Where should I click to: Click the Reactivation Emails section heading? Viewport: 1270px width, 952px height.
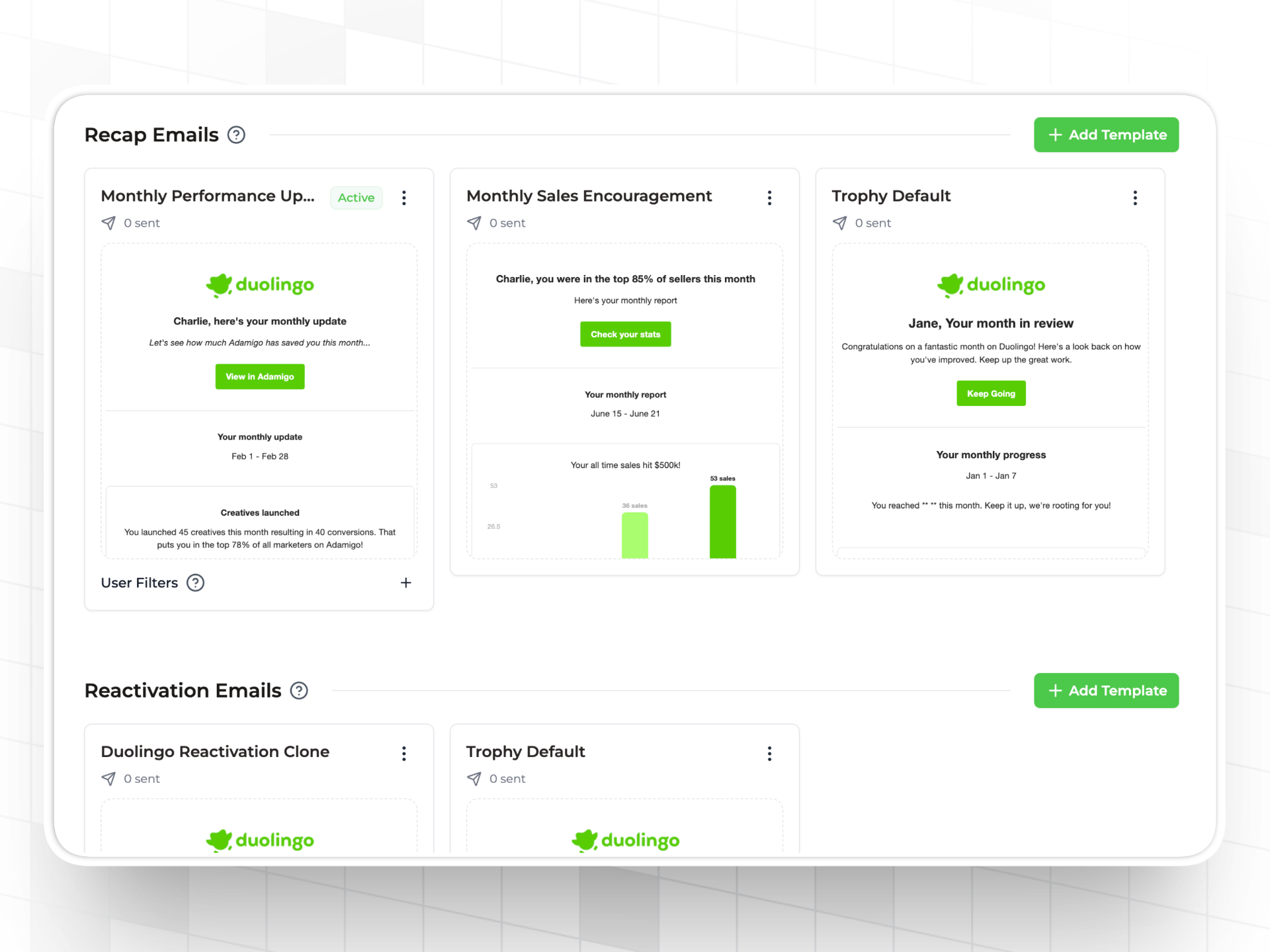tap(183, 691)
